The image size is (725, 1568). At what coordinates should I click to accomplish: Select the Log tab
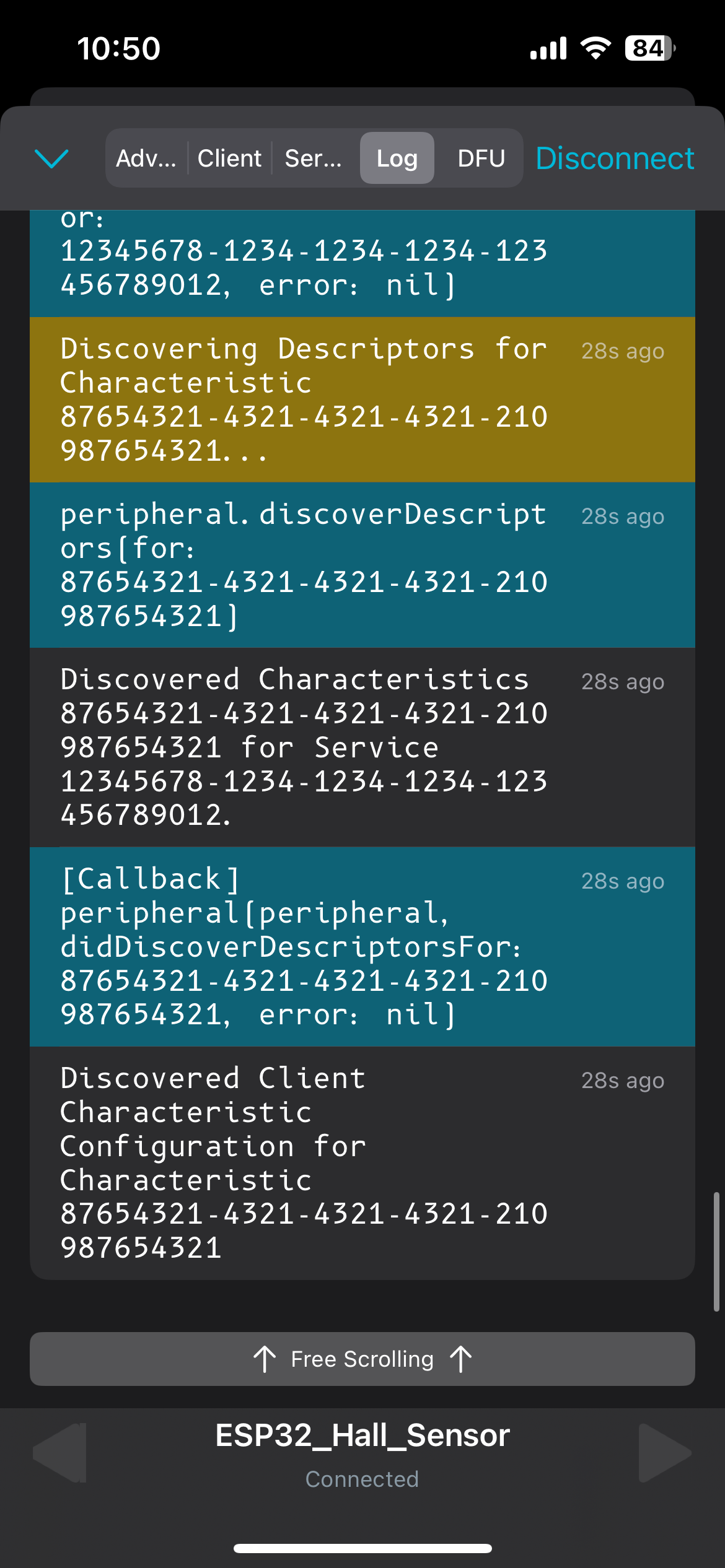tap(397, 159)
